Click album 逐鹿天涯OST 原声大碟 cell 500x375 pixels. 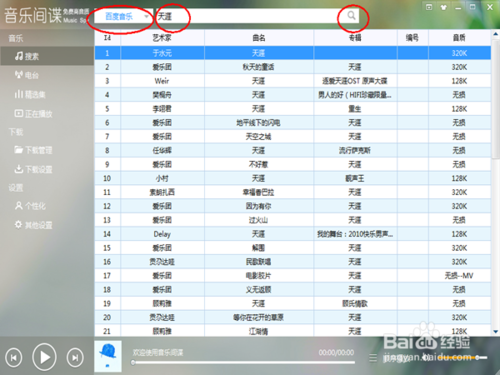(x=355, y=81)
